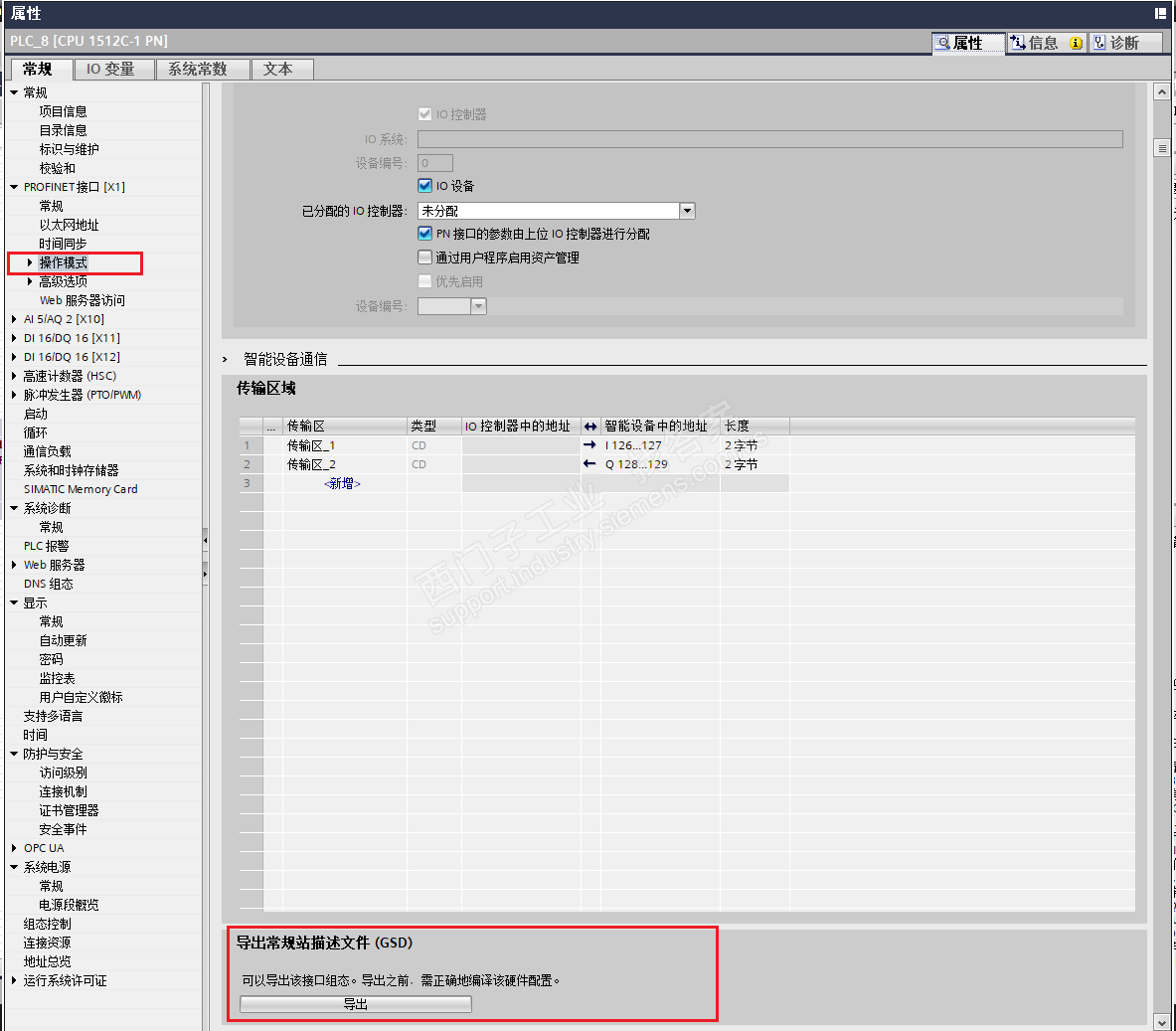Toggle PN 接口的参数由上位 IO 控制器进行分配 checkbox

[x=424, y=234]
